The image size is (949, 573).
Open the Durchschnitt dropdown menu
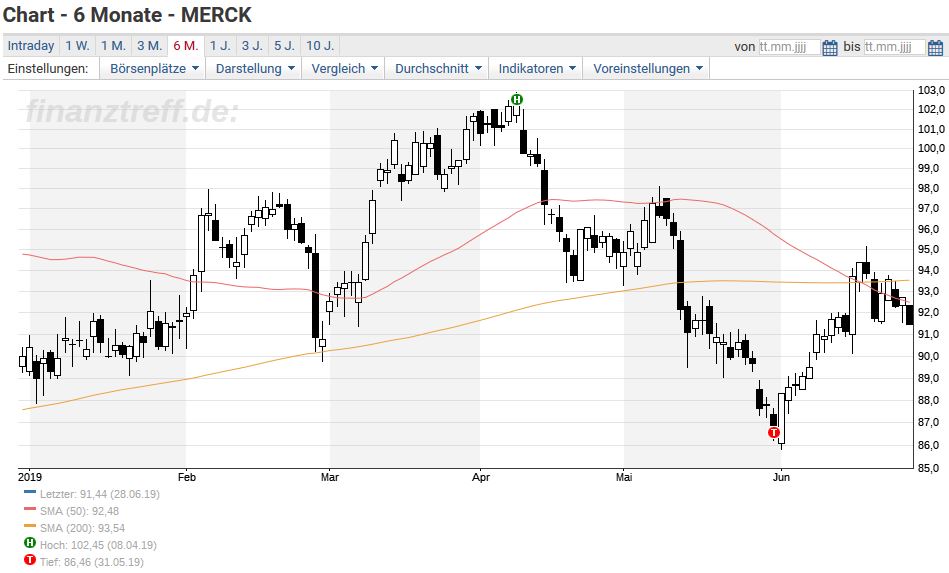(438, 68)
